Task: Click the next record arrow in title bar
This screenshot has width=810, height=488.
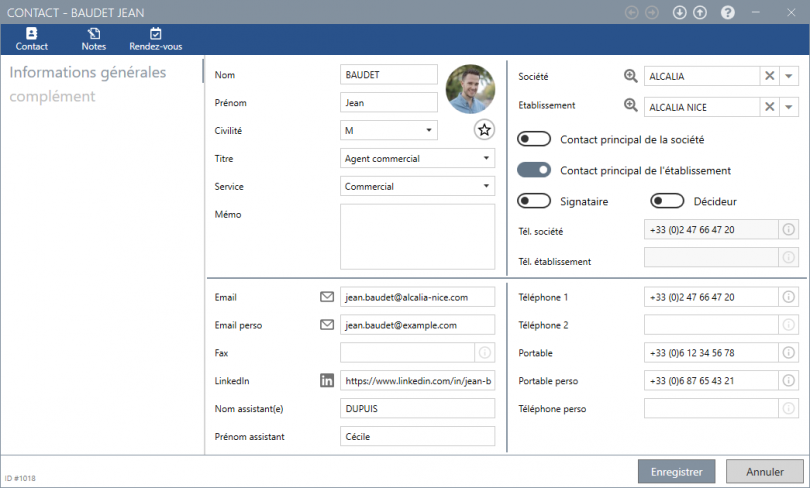Action: coord(652,12)
